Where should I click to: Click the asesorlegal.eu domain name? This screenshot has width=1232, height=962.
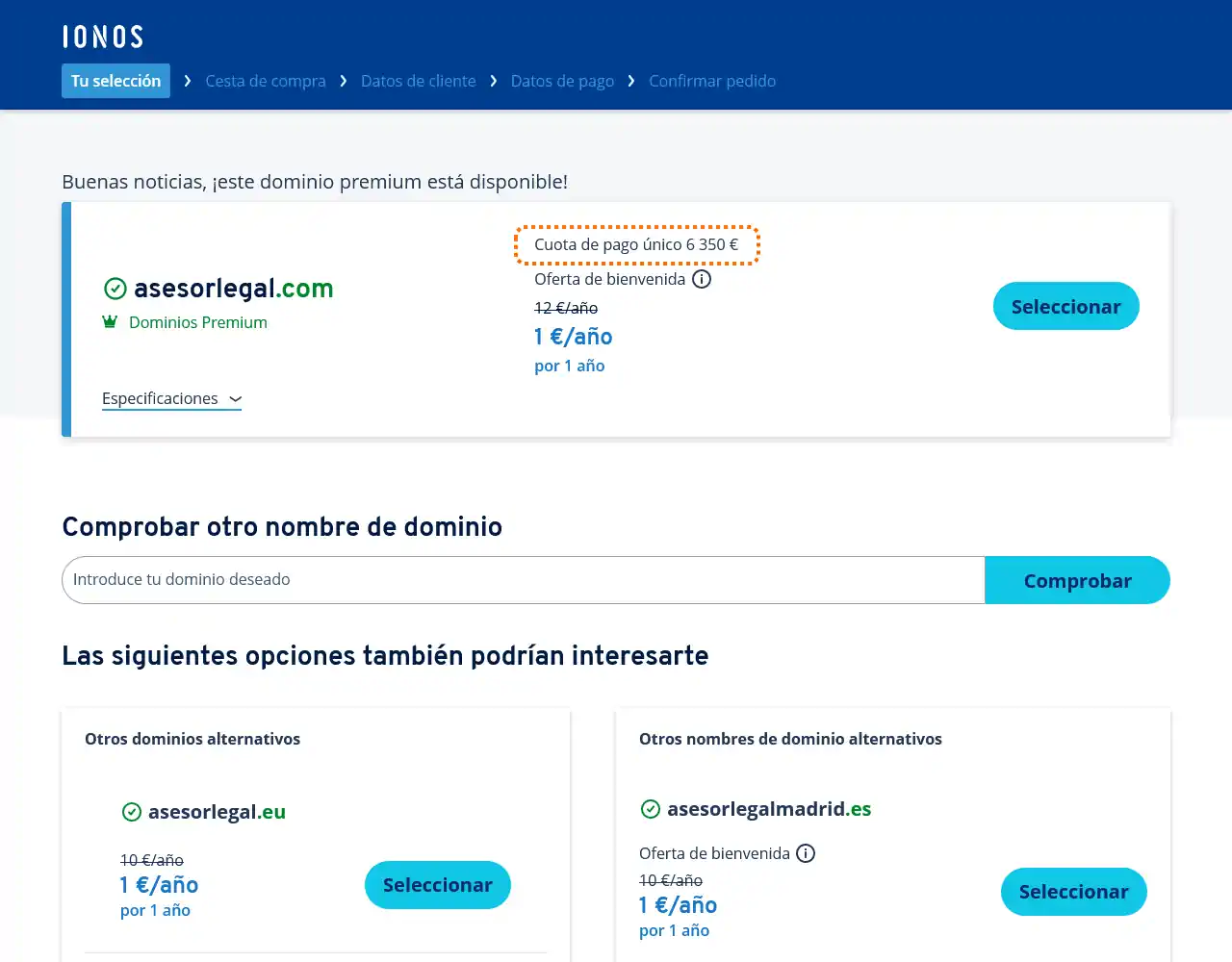(x=217, y=812)
